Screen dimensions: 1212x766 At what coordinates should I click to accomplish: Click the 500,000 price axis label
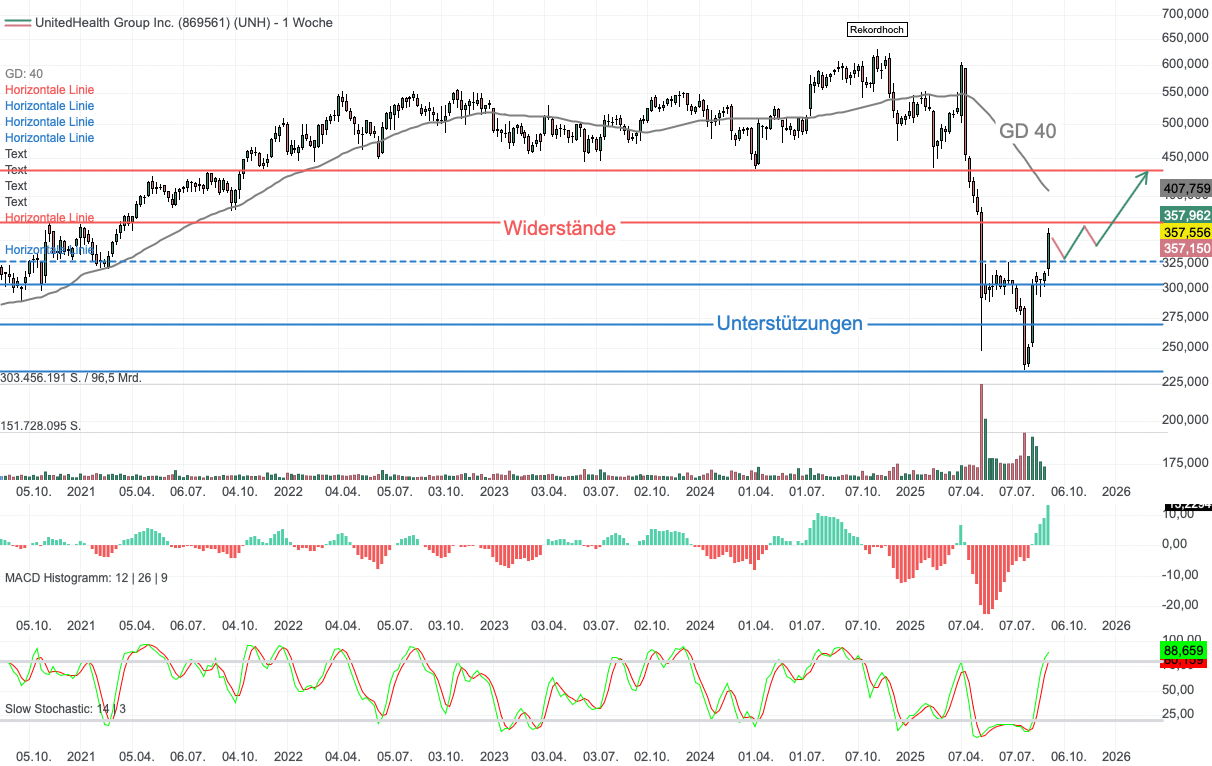(1187, 123)
